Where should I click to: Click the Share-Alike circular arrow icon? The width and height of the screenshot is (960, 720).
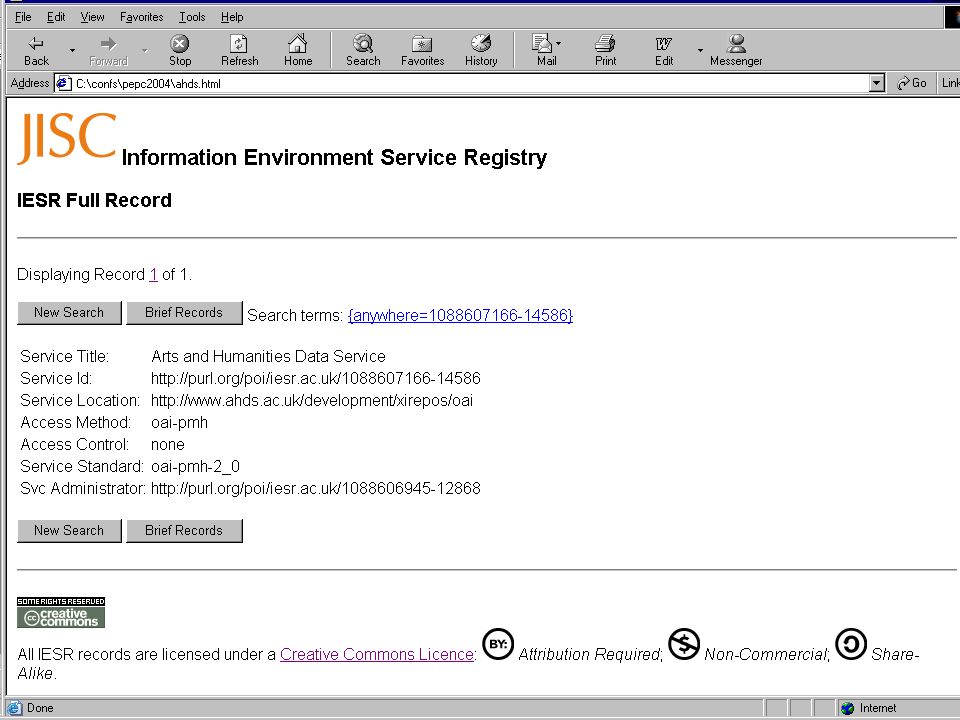coord(851,644)
